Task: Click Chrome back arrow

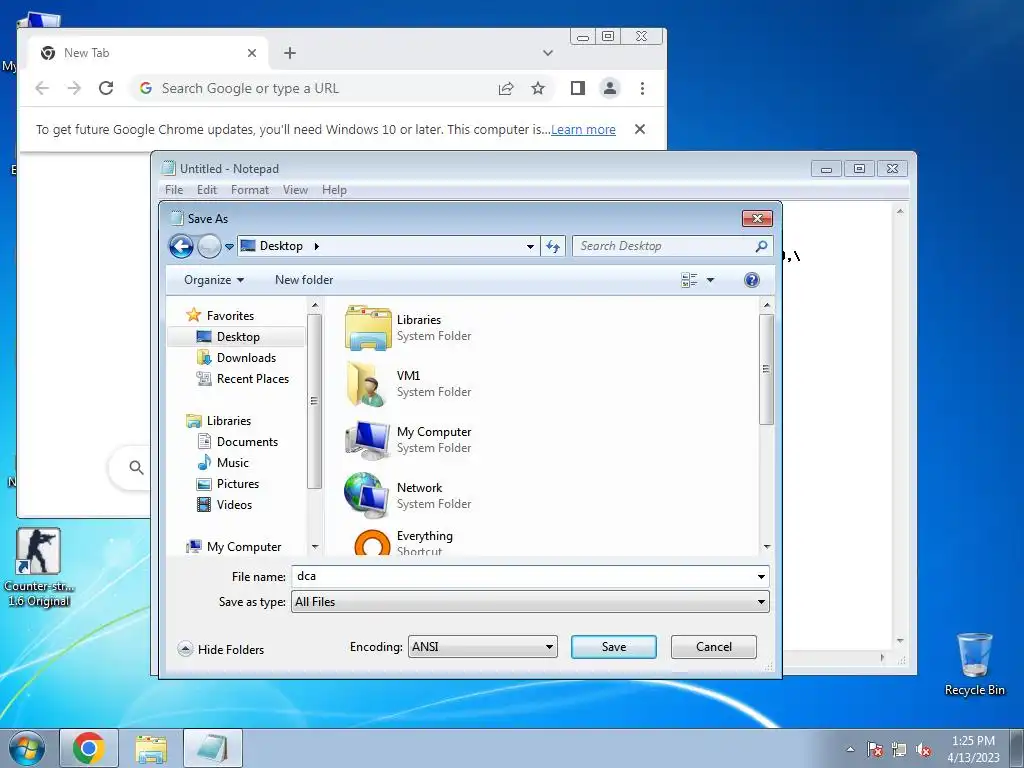Action: [42, 88]
